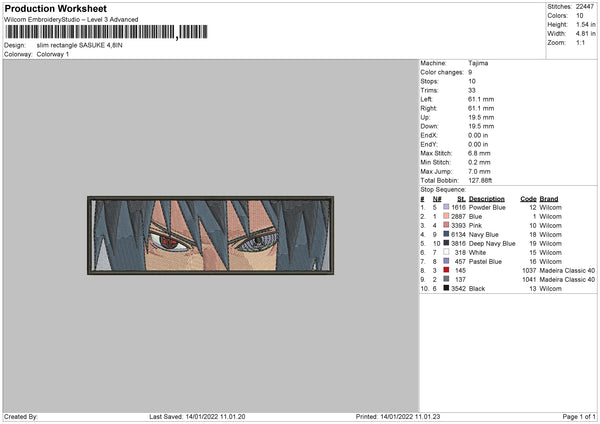600x424 pixels.
Task: Click the Page 1 of 1 footer
Action: click(x=579, y=416)
